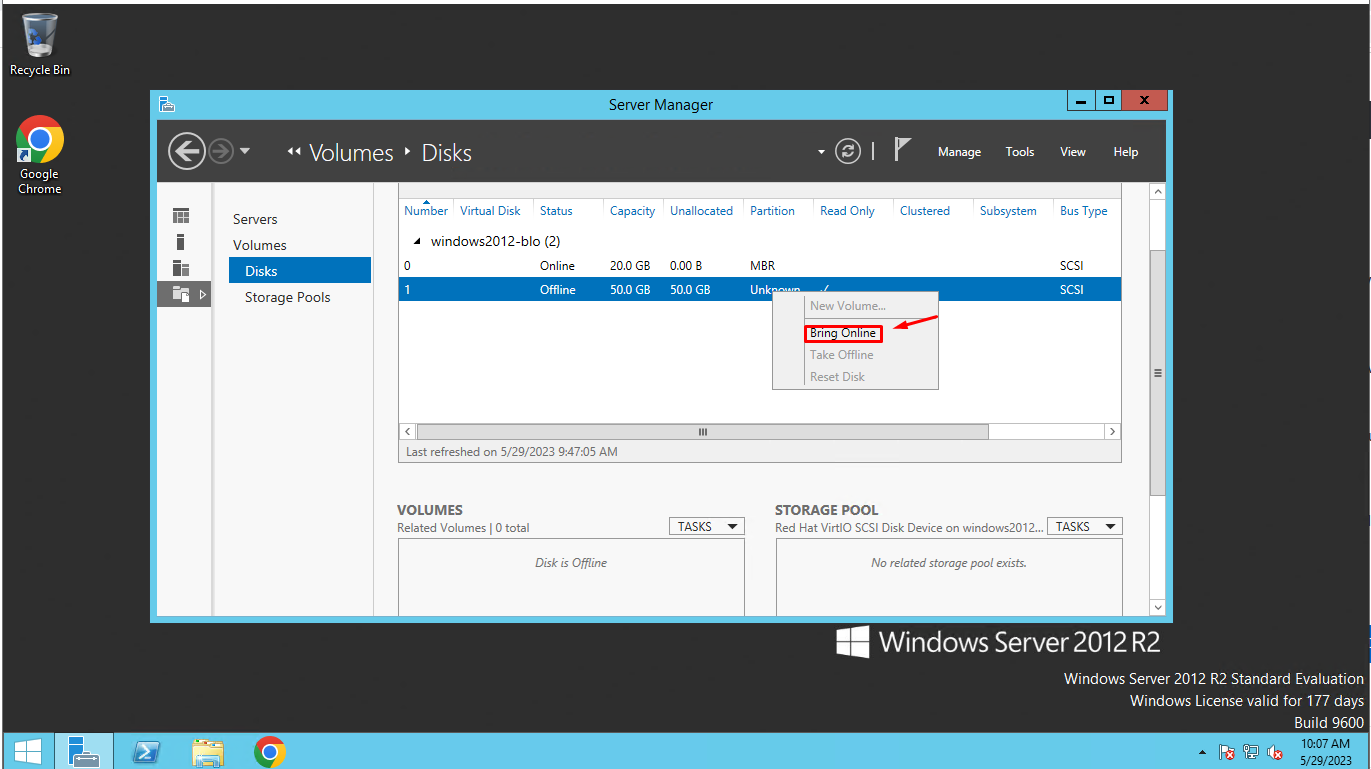Image resolution: width=1371 pixels, height=769 pixels.
Task: Open Chrome from the taskbar
Action: (270, 751)
